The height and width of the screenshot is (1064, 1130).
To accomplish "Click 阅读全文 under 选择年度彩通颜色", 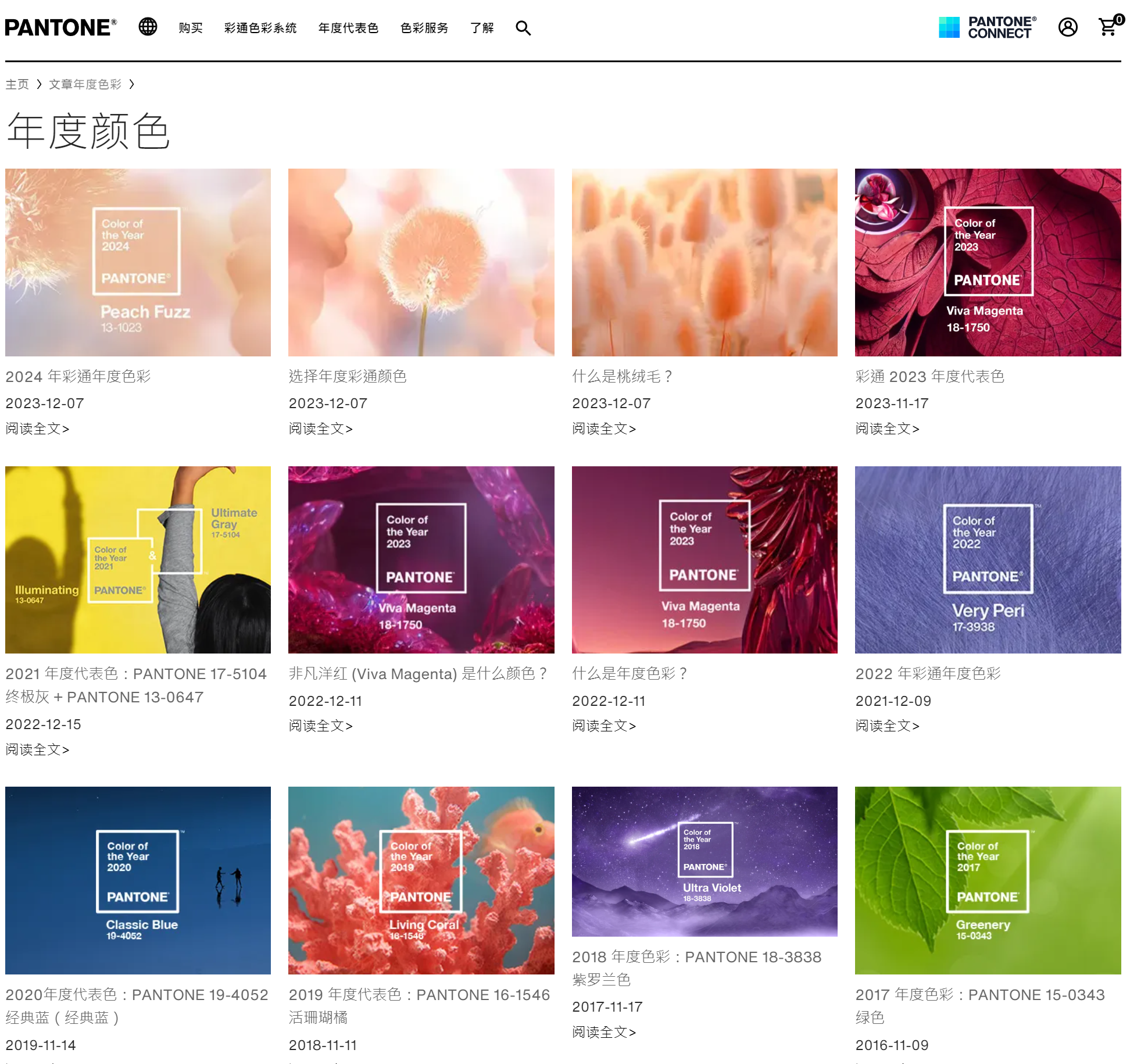I will click(x=321, y=429).
